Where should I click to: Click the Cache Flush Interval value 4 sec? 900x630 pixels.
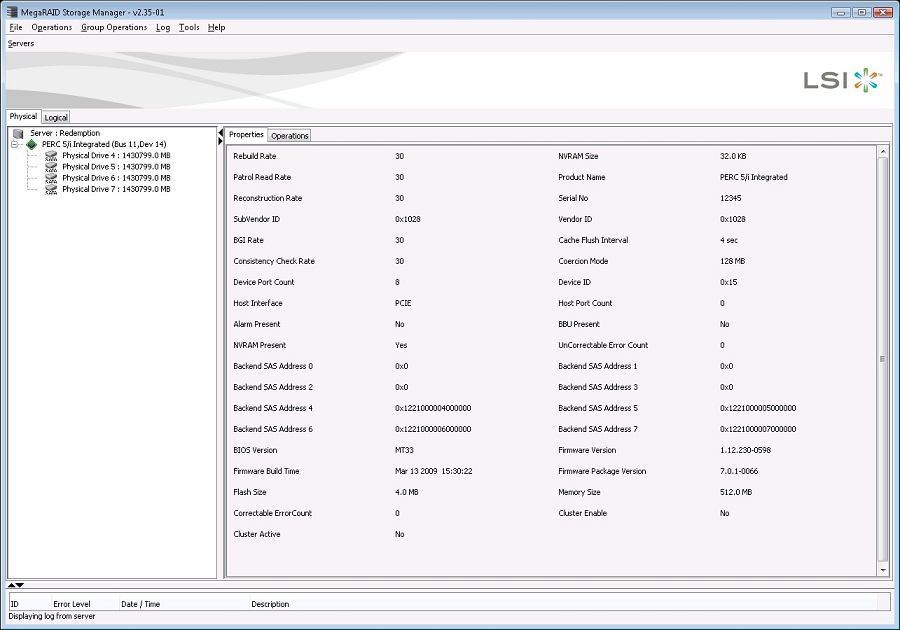pos(729,240)
